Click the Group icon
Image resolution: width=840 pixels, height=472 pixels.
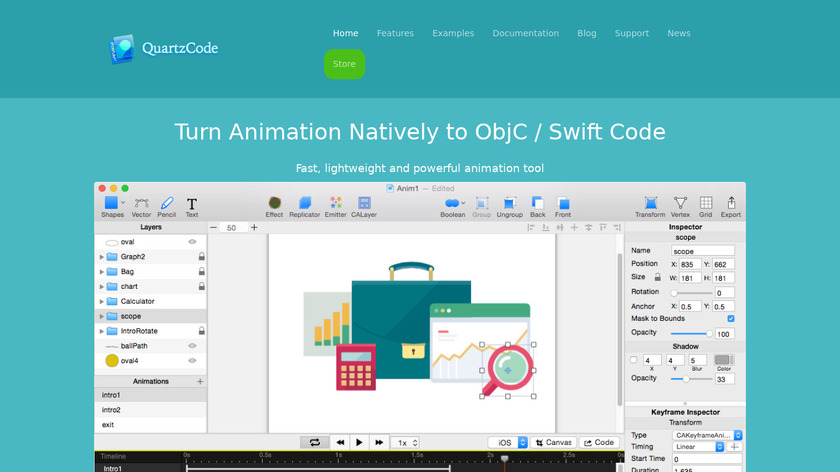[482, 203]
